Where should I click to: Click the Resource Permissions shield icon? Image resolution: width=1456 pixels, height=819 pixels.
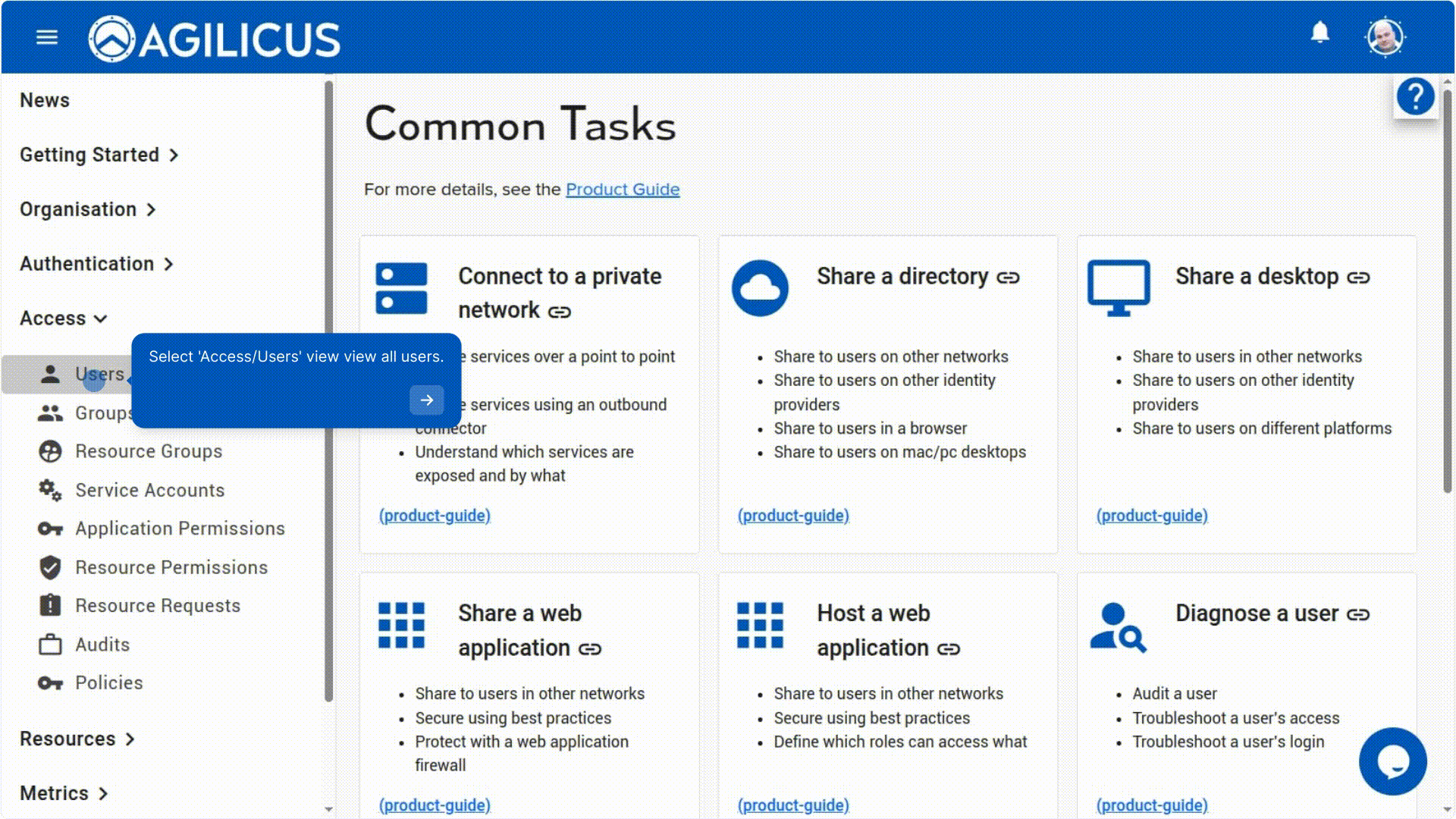50,567
